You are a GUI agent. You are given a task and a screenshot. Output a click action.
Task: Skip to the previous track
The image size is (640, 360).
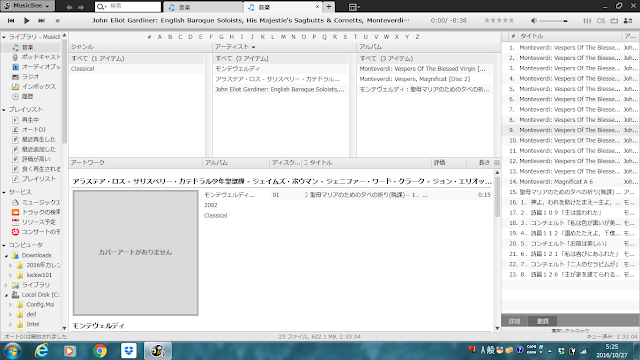[x=11, y=20]
